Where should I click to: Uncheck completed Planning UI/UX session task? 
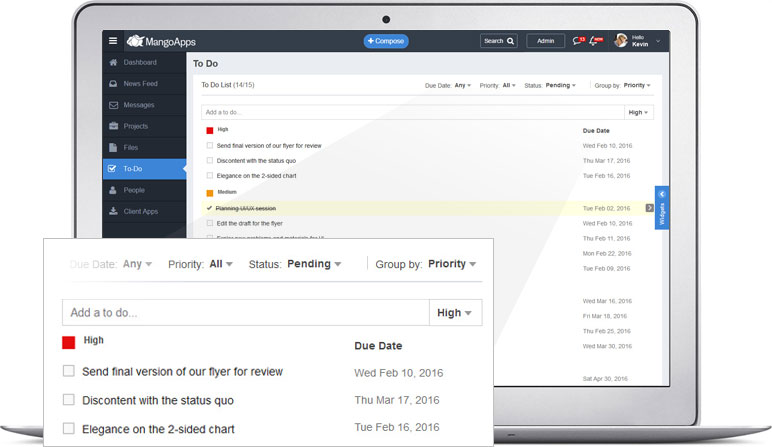point(209,208)
